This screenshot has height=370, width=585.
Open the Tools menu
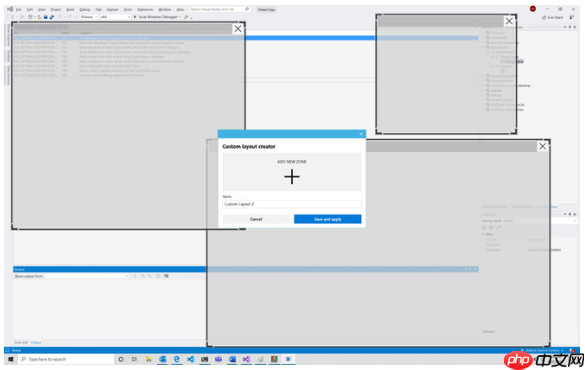(x=128, y=9)
